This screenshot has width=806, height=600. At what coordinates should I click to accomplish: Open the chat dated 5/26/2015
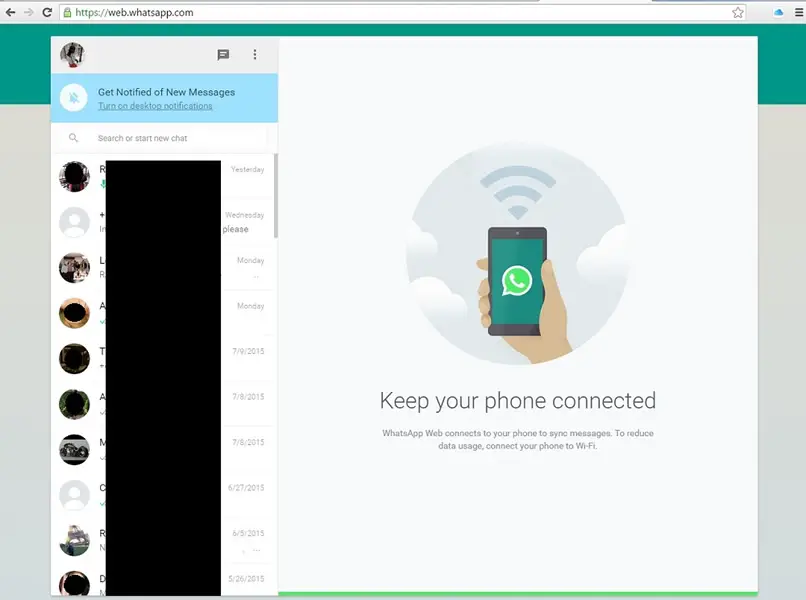(164, 580)
